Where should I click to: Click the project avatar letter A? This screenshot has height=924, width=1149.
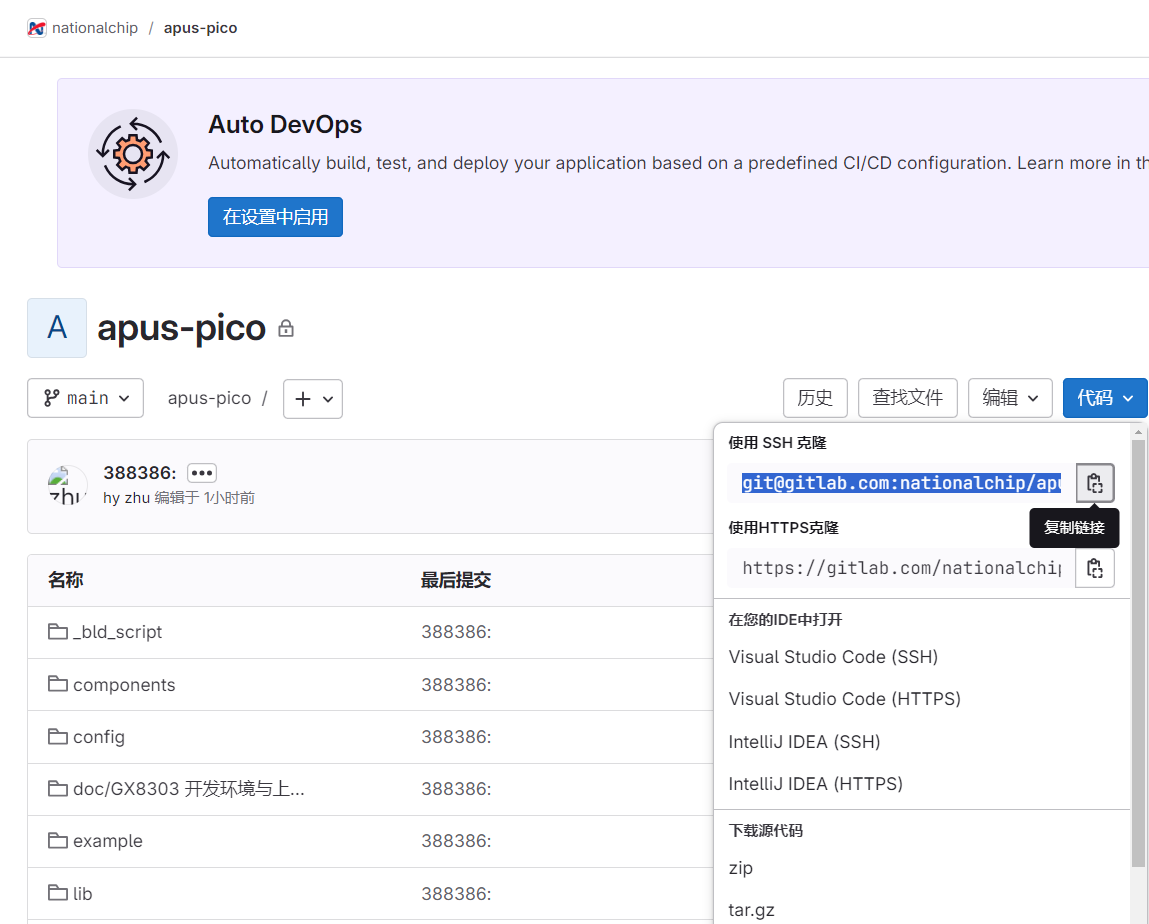point(57,328)
